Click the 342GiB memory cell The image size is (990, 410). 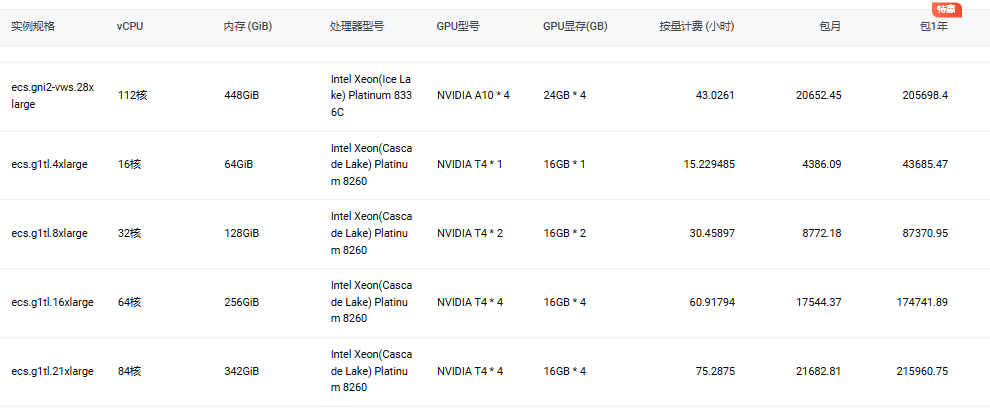click(242, 371)
